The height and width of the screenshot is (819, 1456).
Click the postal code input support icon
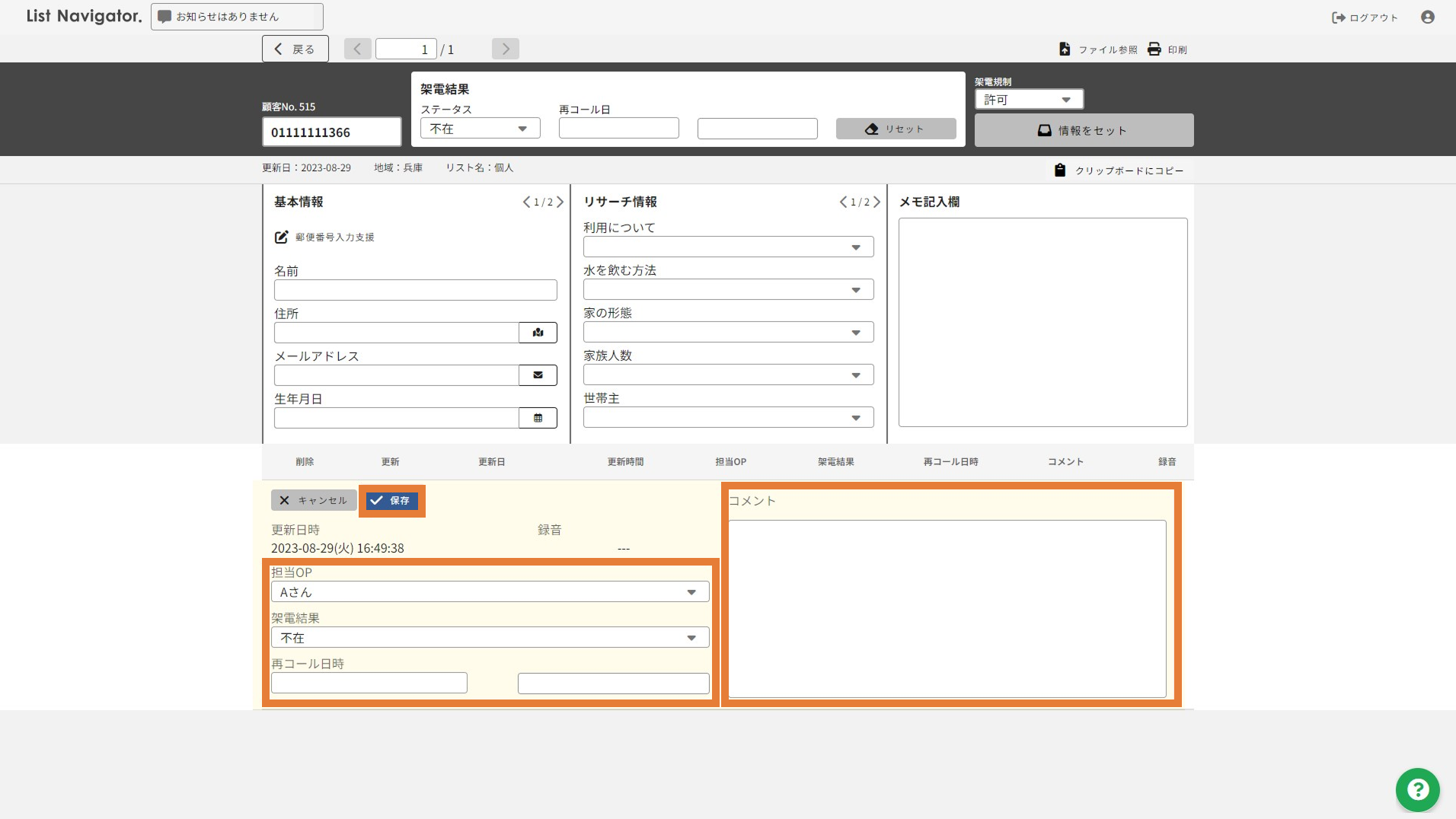point(282,237)
